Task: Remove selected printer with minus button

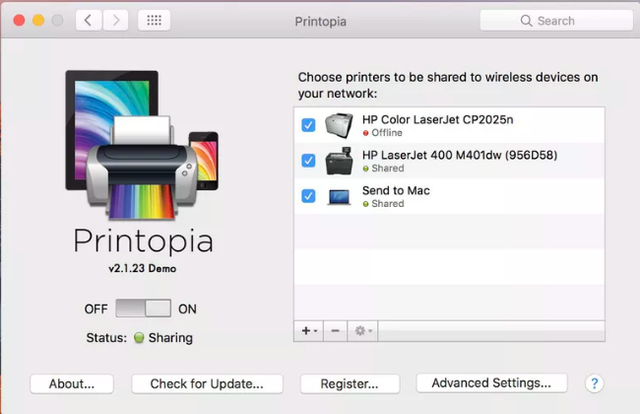Action: click(335, 329)
